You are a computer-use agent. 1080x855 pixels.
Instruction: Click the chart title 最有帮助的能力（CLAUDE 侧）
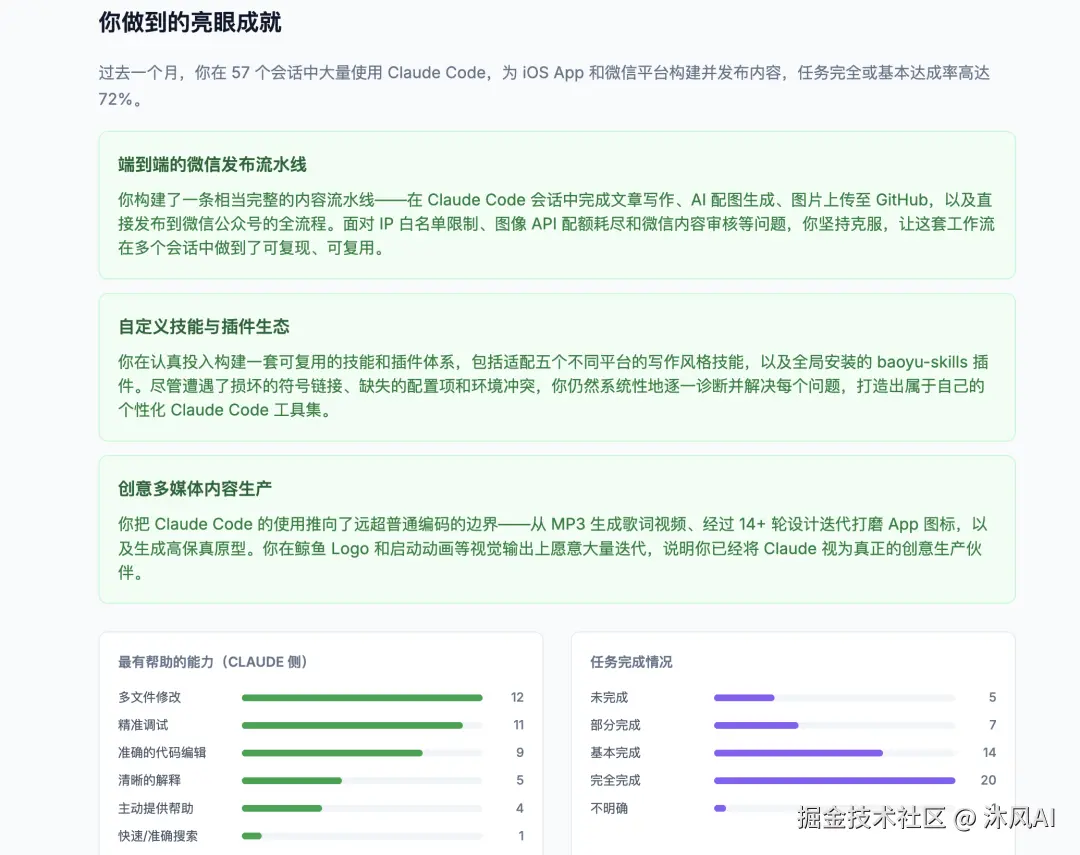pyautogui.click(x=213, y=662)
